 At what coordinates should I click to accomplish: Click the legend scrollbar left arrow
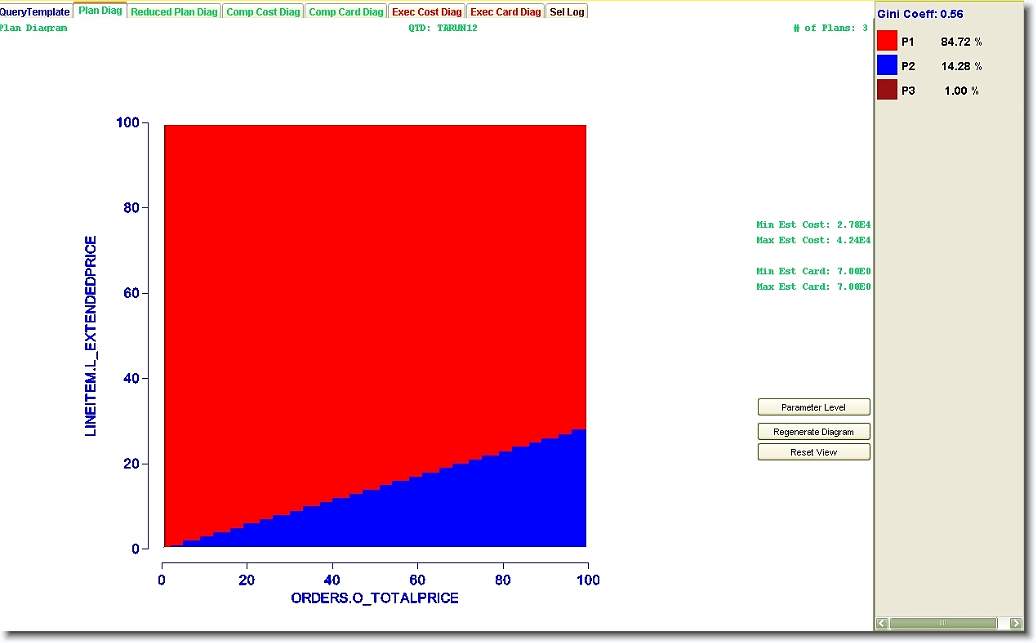tap(882, 623)
